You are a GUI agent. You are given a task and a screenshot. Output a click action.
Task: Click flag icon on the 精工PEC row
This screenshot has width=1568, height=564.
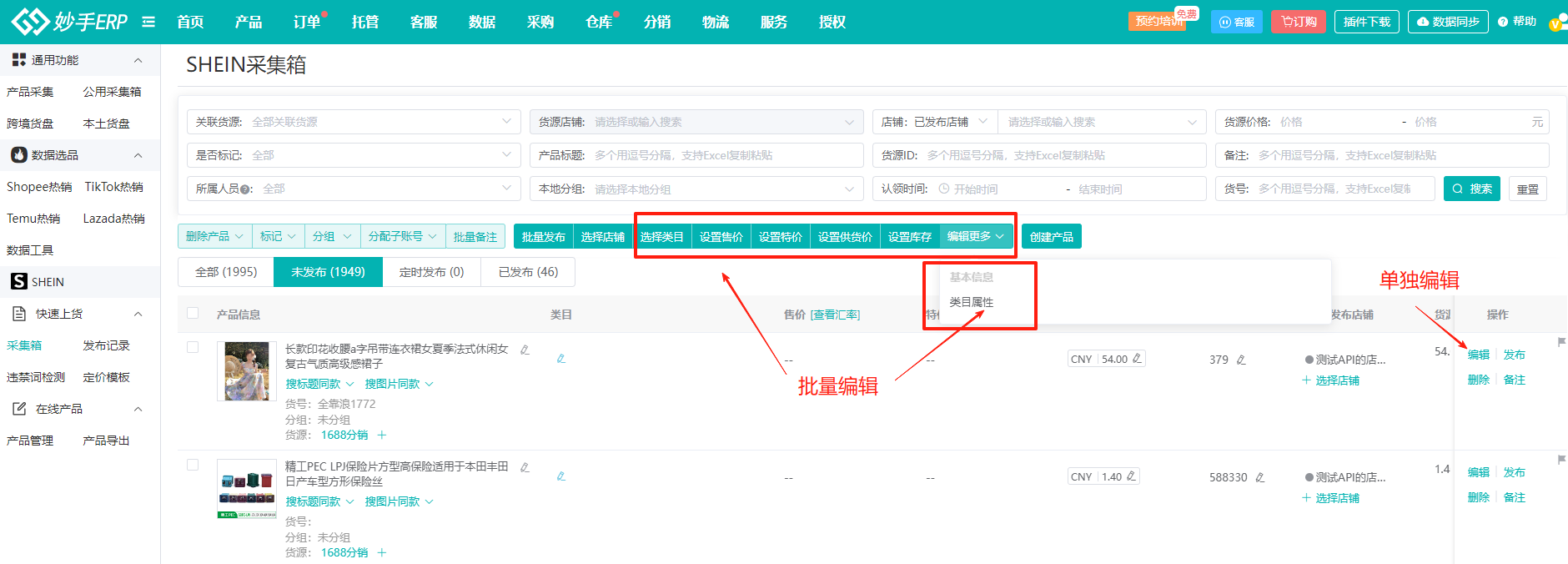[x=1561, y=460]
